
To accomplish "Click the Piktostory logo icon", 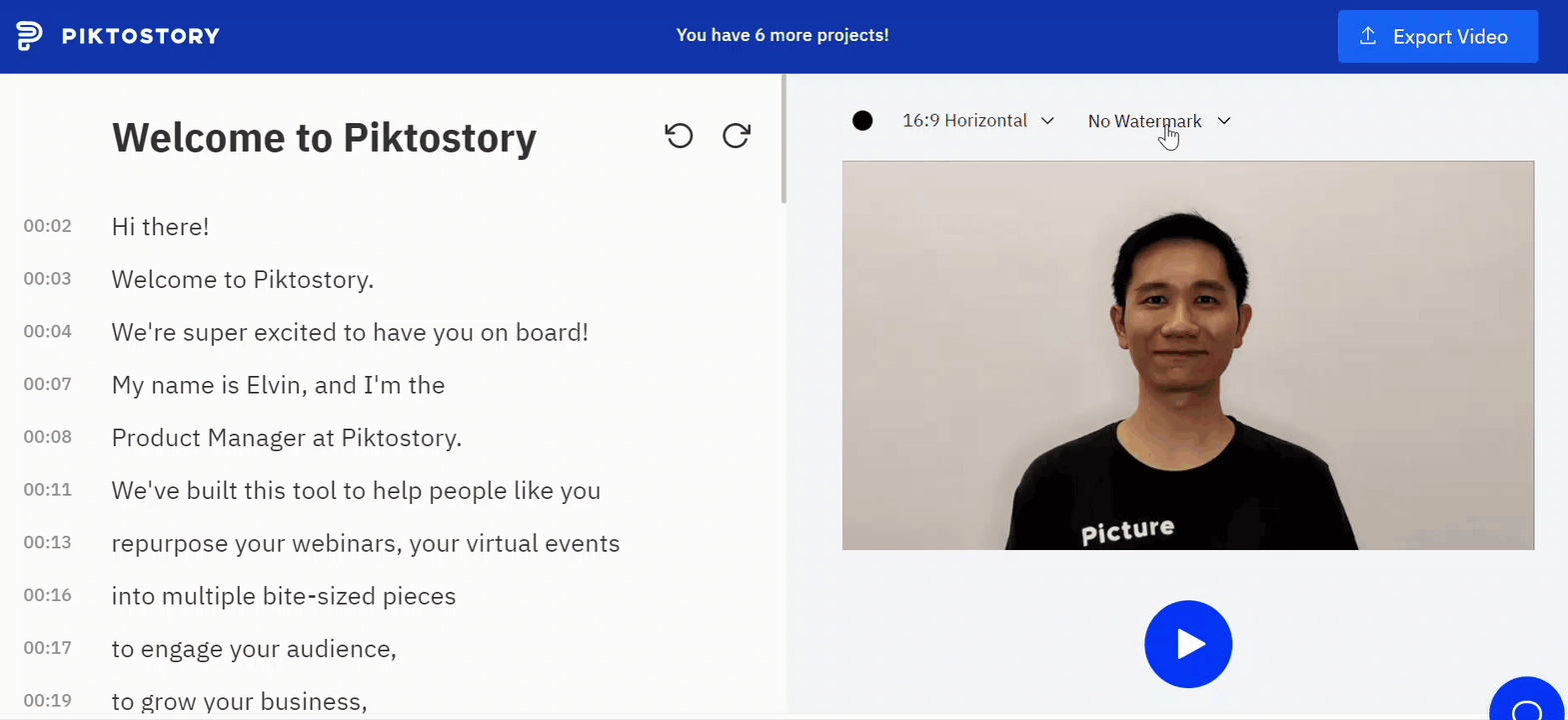I will [29, 36].
